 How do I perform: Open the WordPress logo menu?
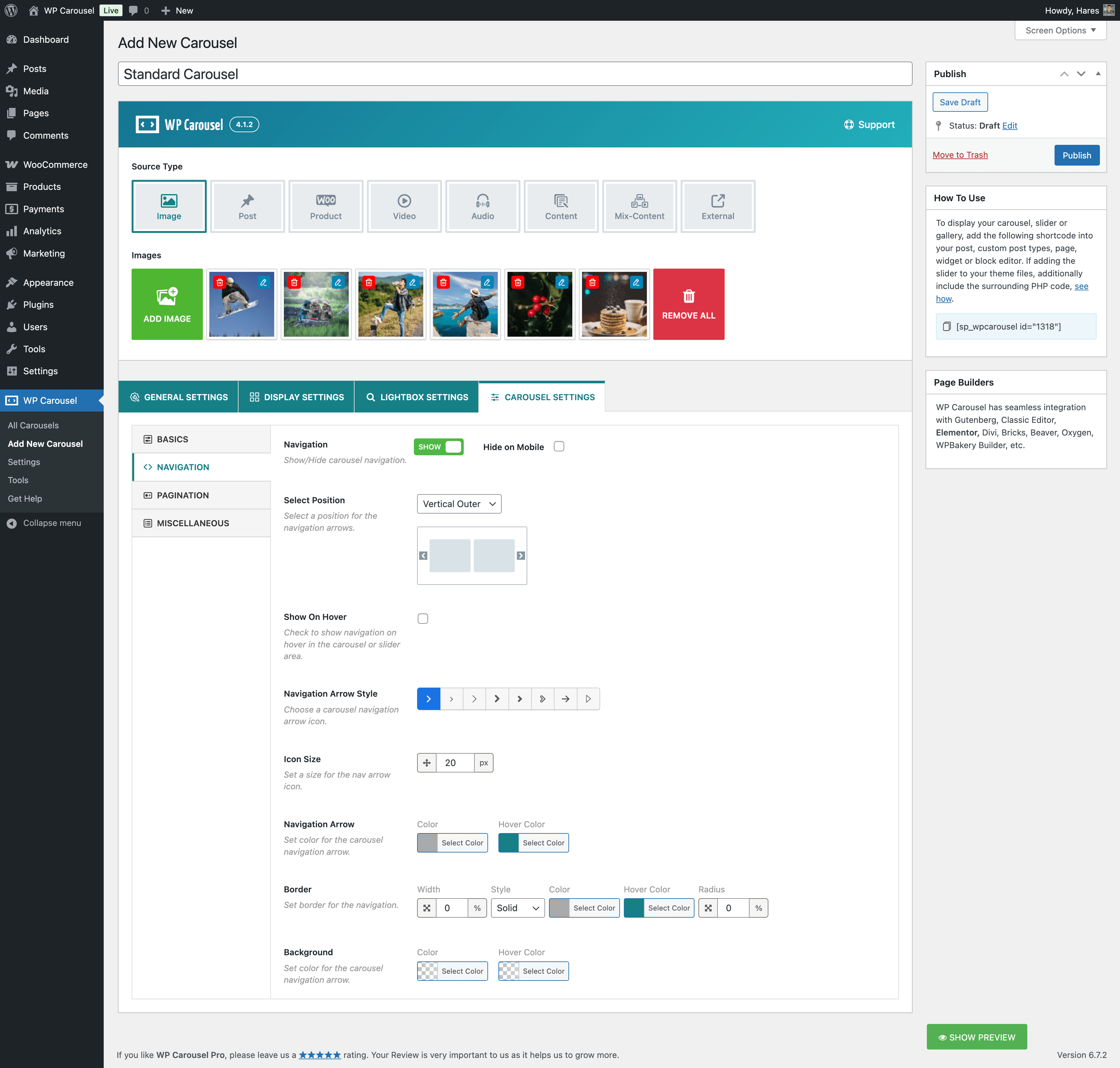point(11,10)
